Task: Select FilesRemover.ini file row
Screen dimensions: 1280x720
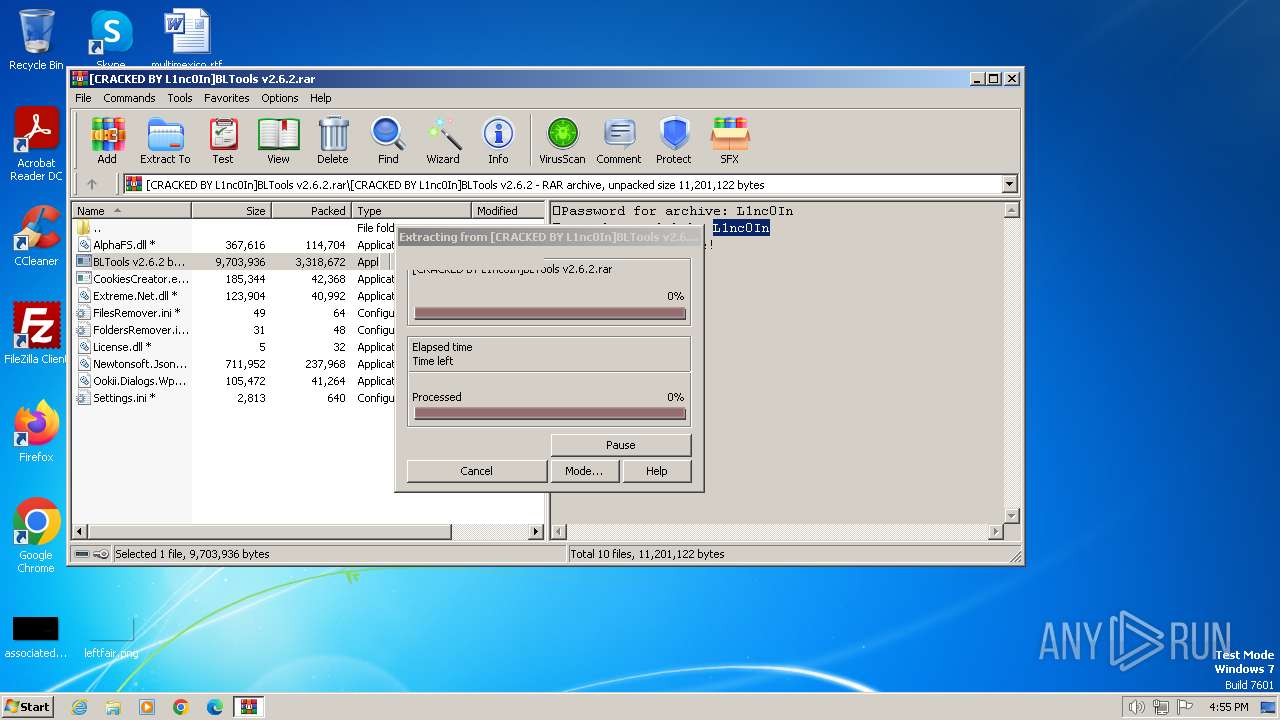Action: coord(235,313)
